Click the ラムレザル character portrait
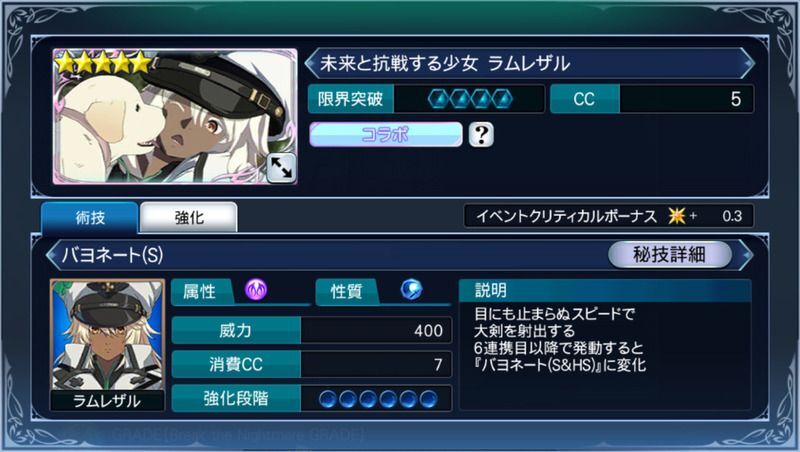Viewport: 800px width, 452px height. coord(107,344)
